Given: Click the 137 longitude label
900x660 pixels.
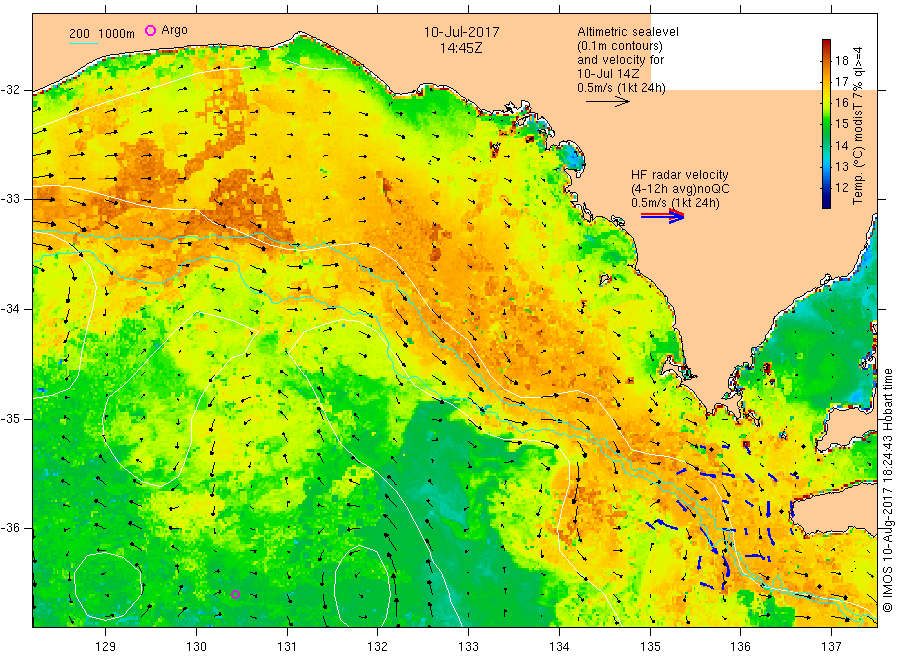Looking at the screenshot, I should 831,647.
